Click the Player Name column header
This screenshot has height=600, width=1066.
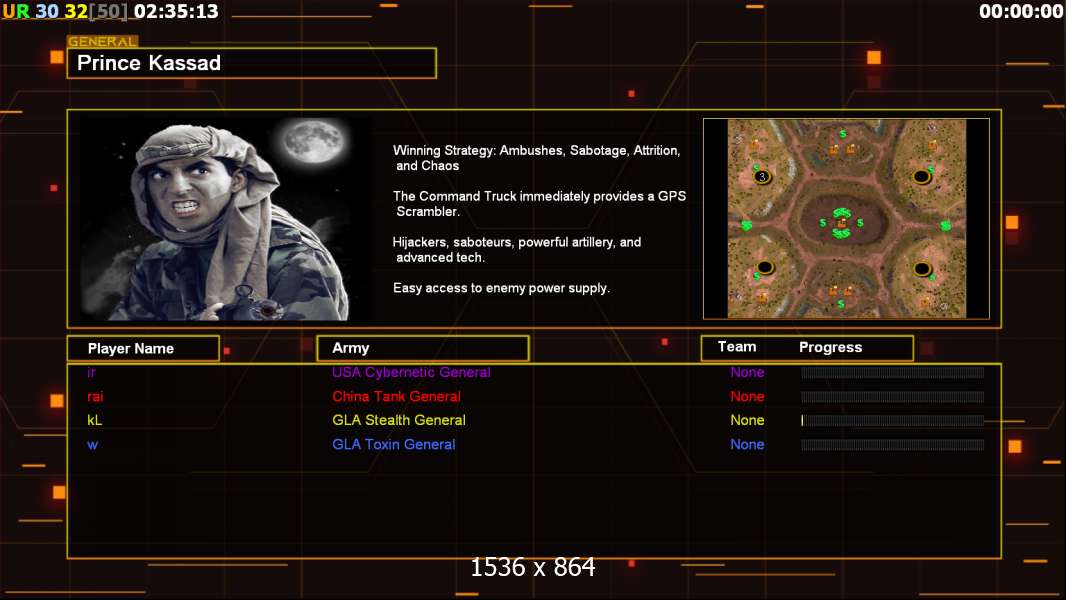[x=143, y=348]
